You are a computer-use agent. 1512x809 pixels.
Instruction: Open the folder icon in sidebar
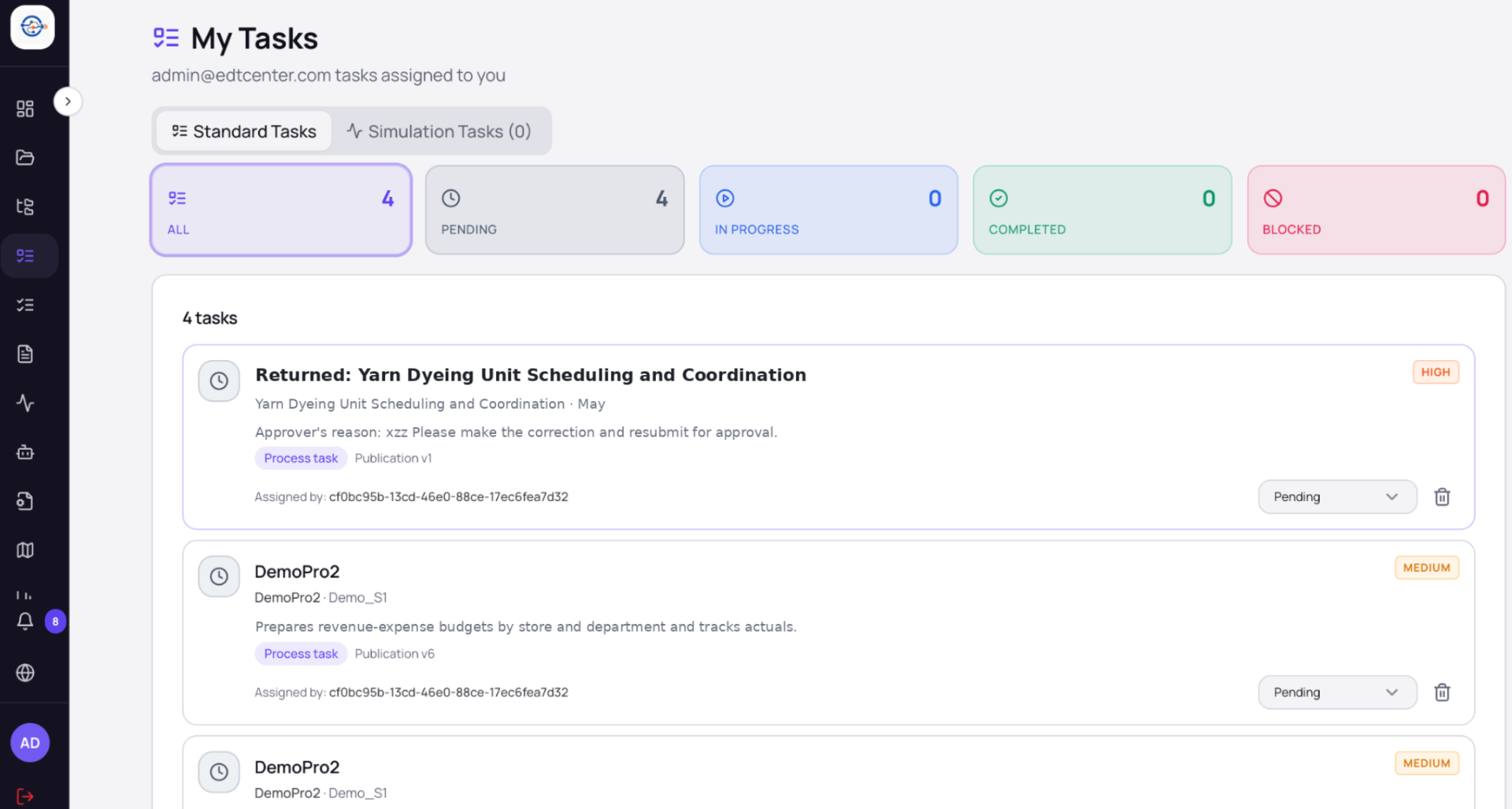tap(25, 158)
